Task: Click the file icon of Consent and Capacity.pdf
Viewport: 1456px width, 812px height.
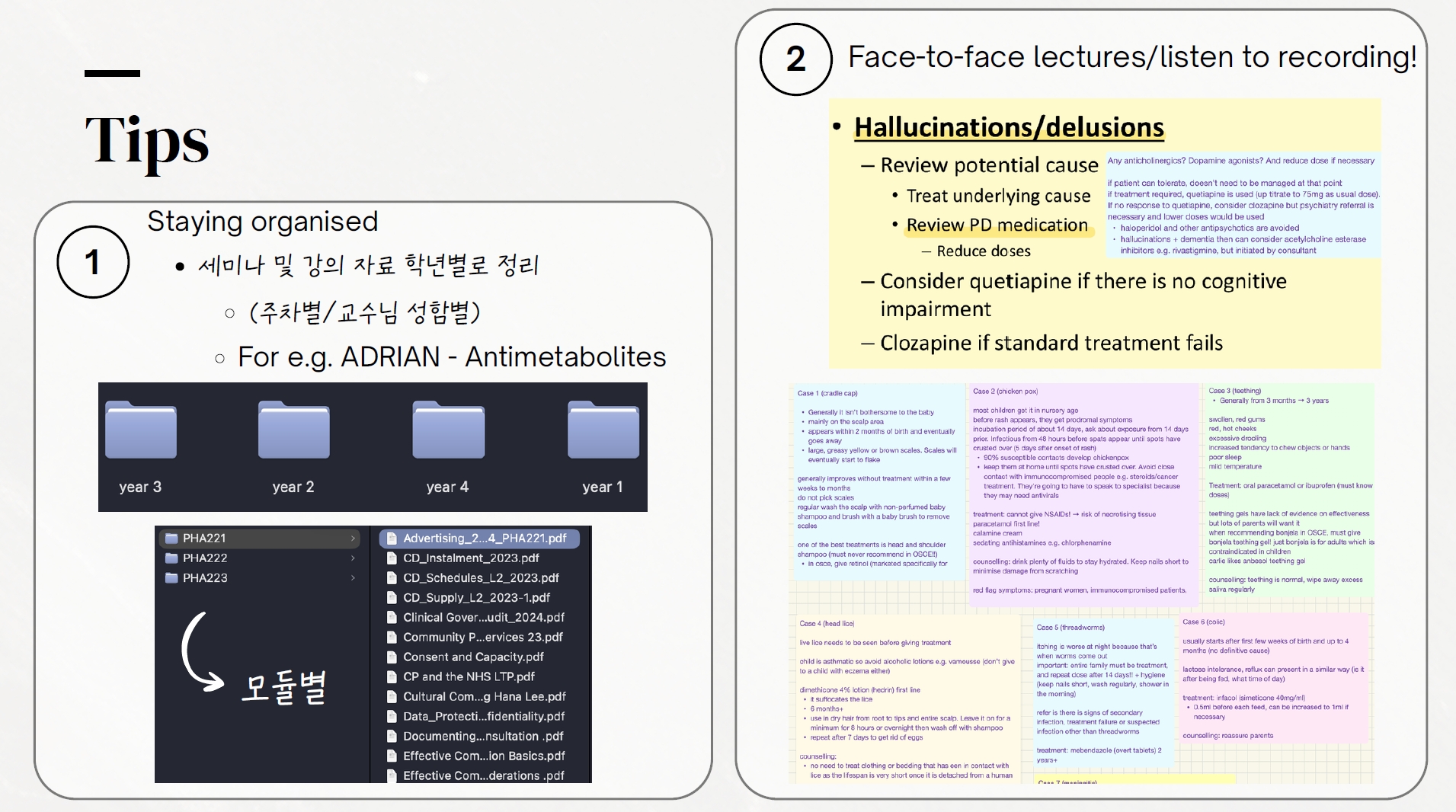Action: click(x=392, y=657)
